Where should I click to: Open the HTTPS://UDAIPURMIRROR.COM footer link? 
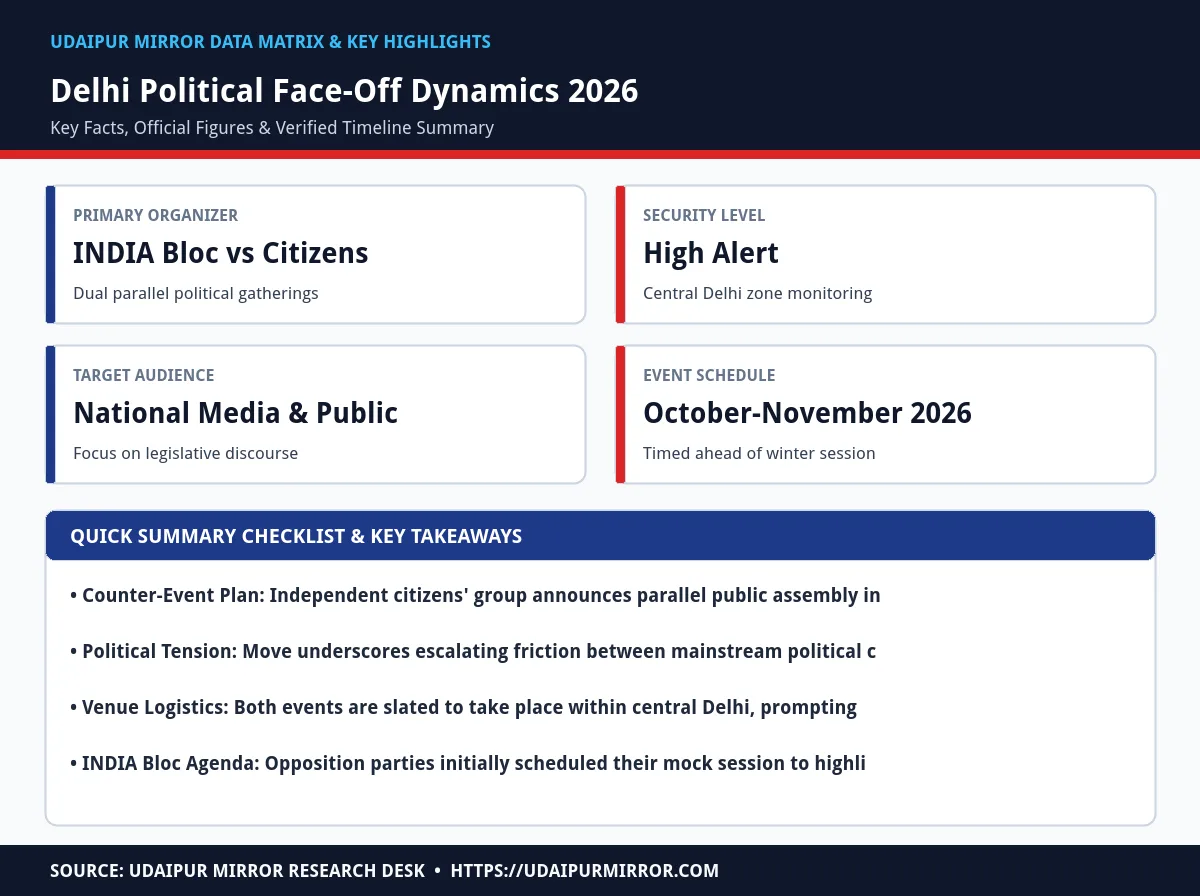tap(585, 871)
